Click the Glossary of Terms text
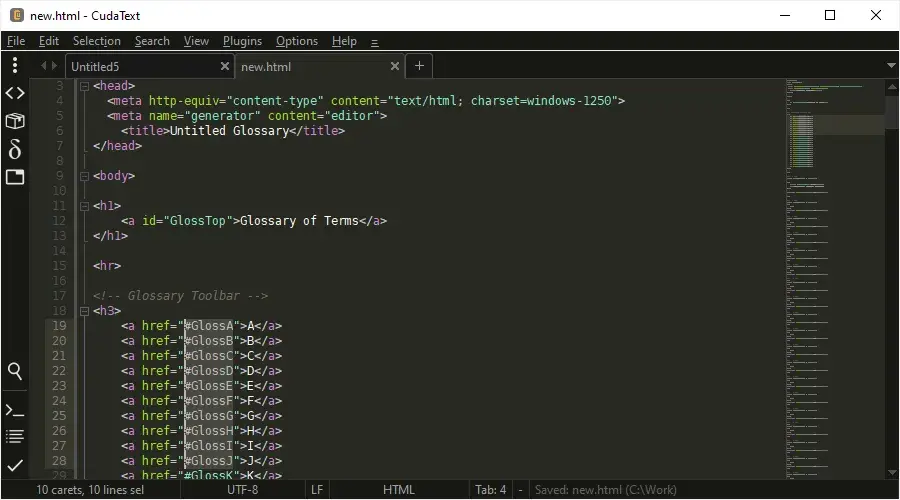 point(299,221)
